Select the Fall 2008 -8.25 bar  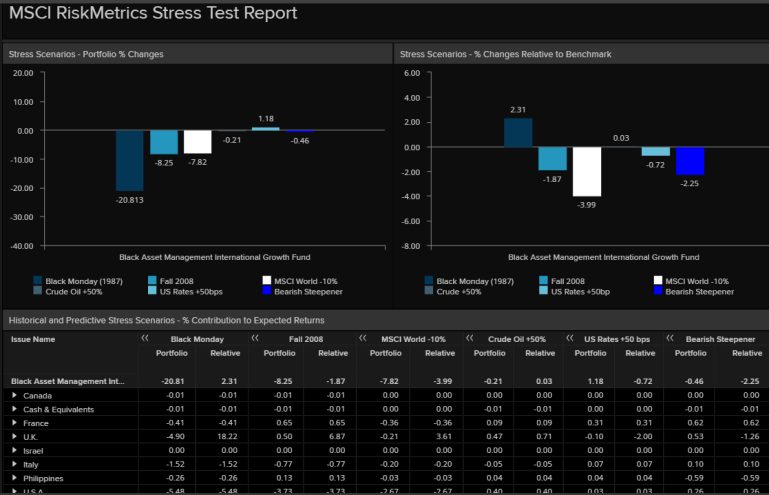click(164, 142)
